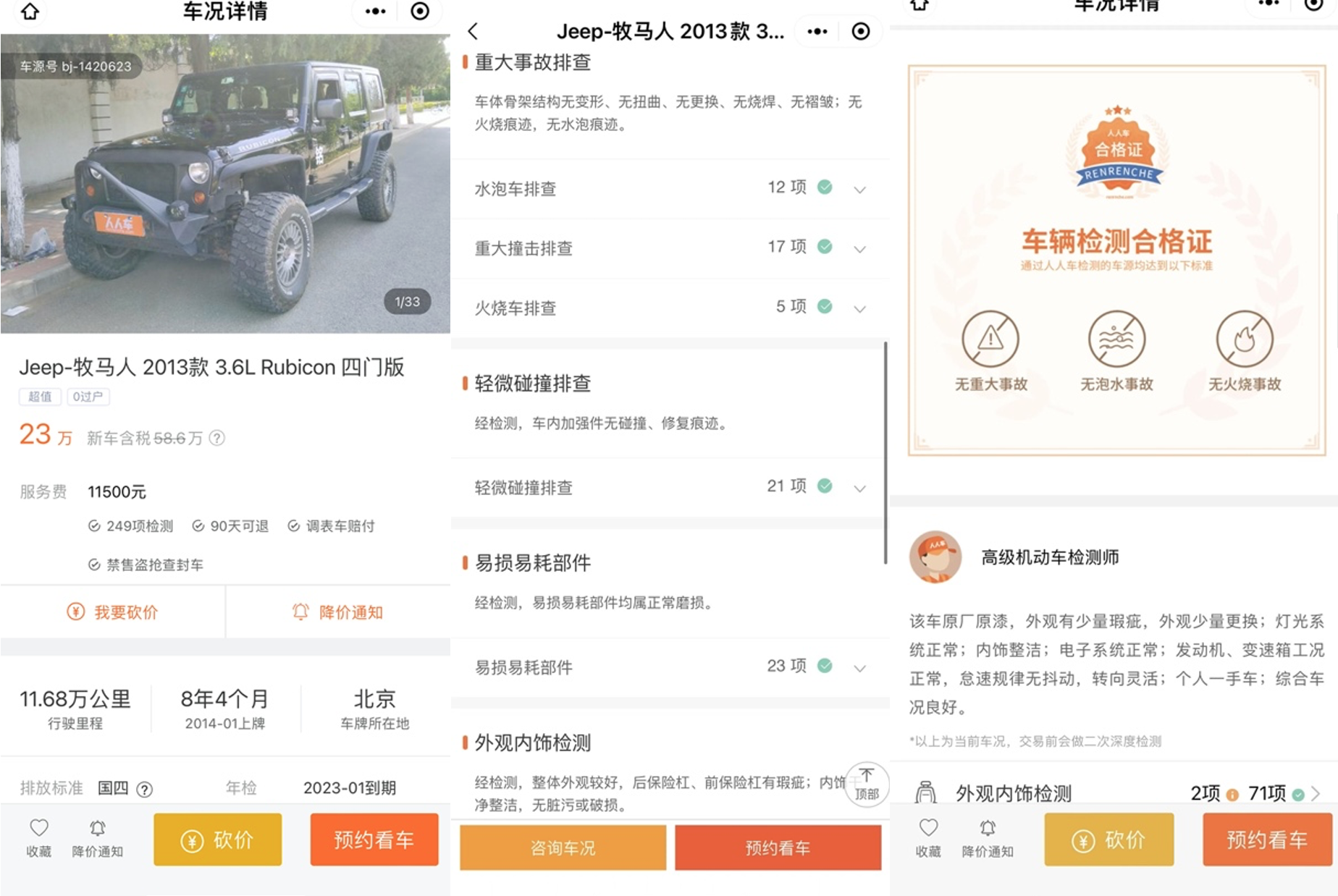Click the 无火烧事故 badge icon
The height and width of the screenshot is (896, 1338).
click(x=1244, y=338)
